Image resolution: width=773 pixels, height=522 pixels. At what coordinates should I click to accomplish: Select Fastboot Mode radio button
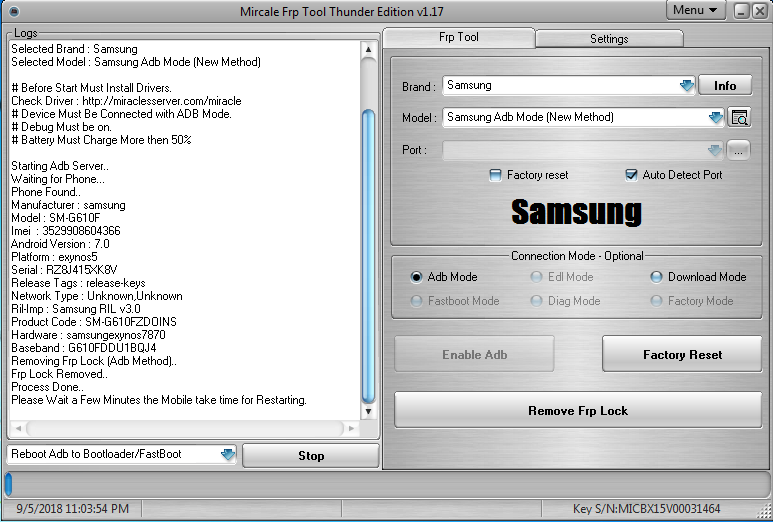(x=416, y=301)
